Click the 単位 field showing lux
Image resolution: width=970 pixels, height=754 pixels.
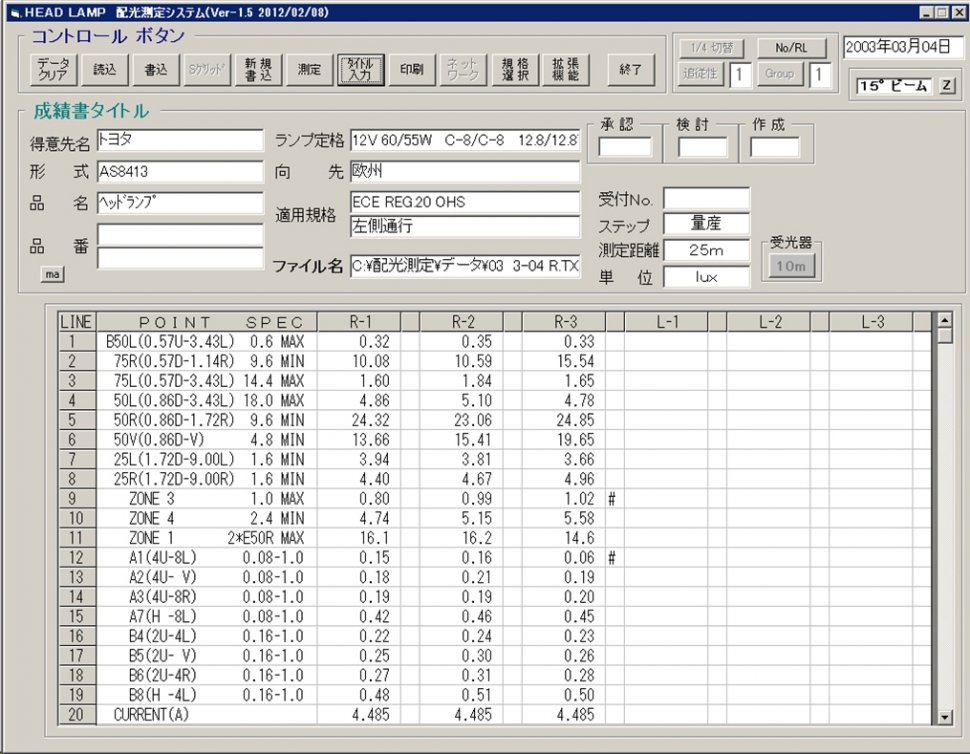tap(706, 277)
